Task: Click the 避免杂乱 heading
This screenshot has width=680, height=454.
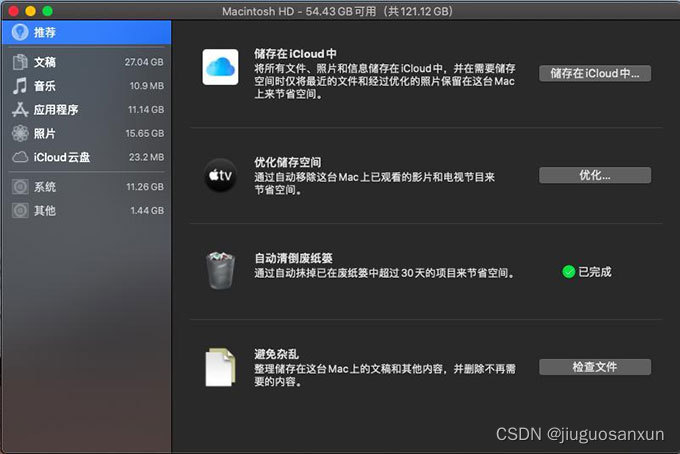Action: pos(276,354)
